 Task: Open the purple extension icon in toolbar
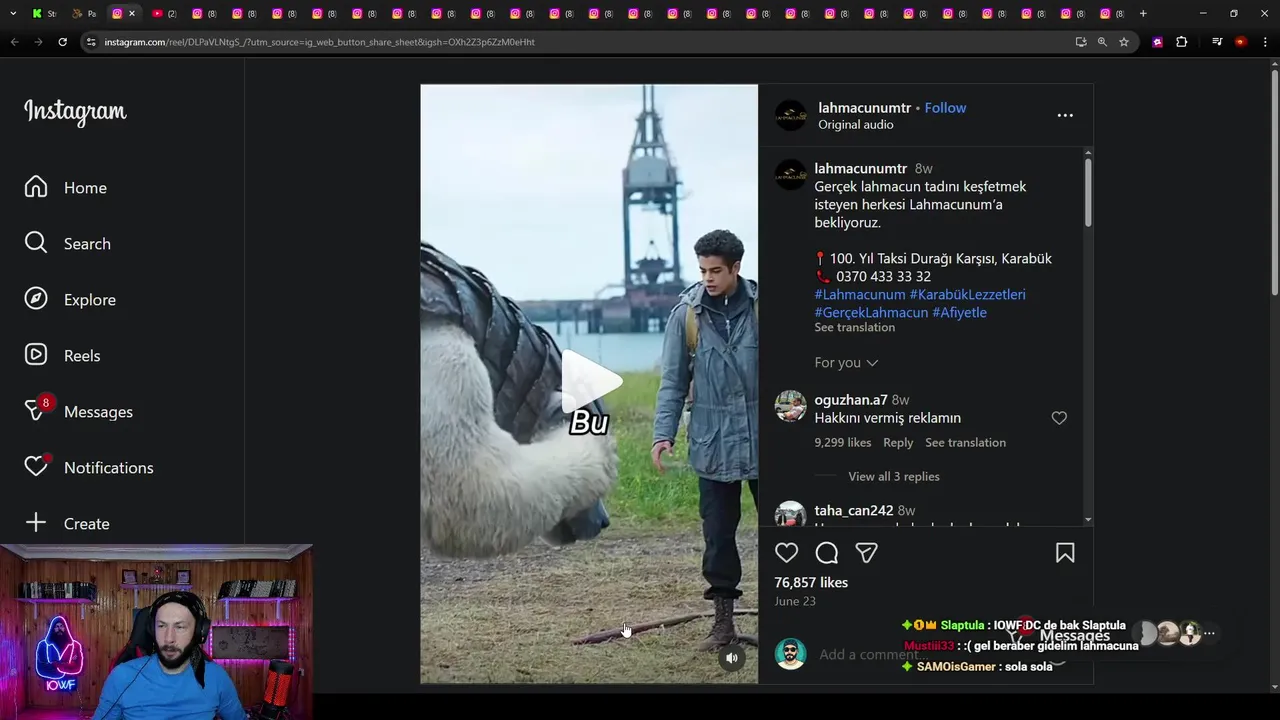[1158, 42]
